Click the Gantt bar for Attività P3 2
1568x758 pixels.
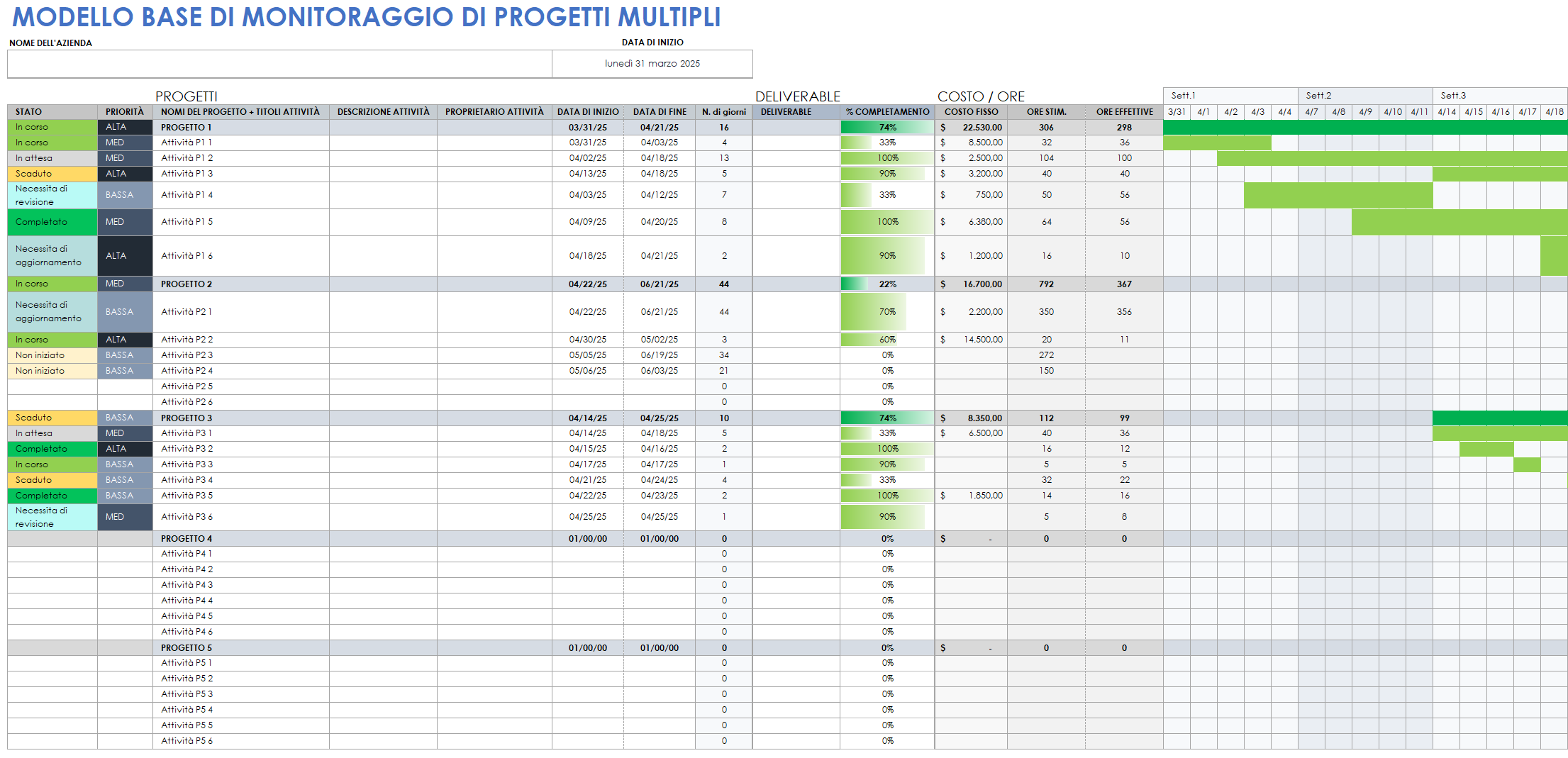pyautogui.click(x=1486, y=449)
